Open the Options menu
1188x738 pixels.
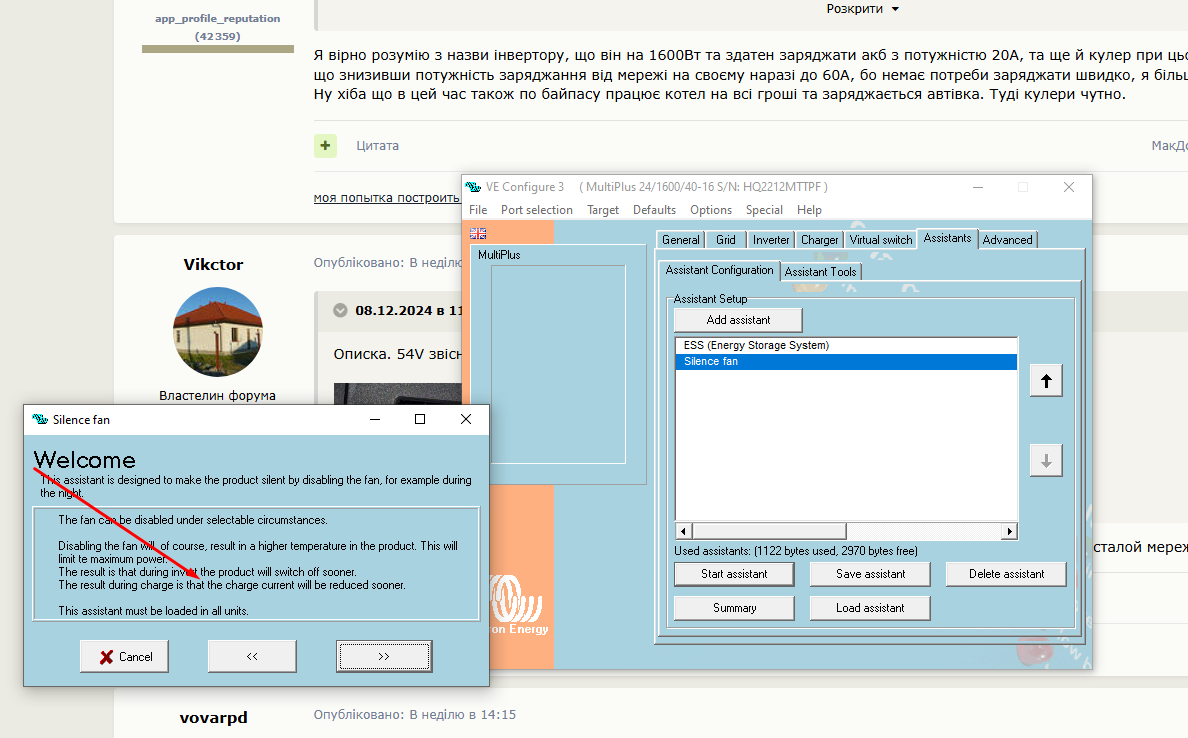coord(711,210)
